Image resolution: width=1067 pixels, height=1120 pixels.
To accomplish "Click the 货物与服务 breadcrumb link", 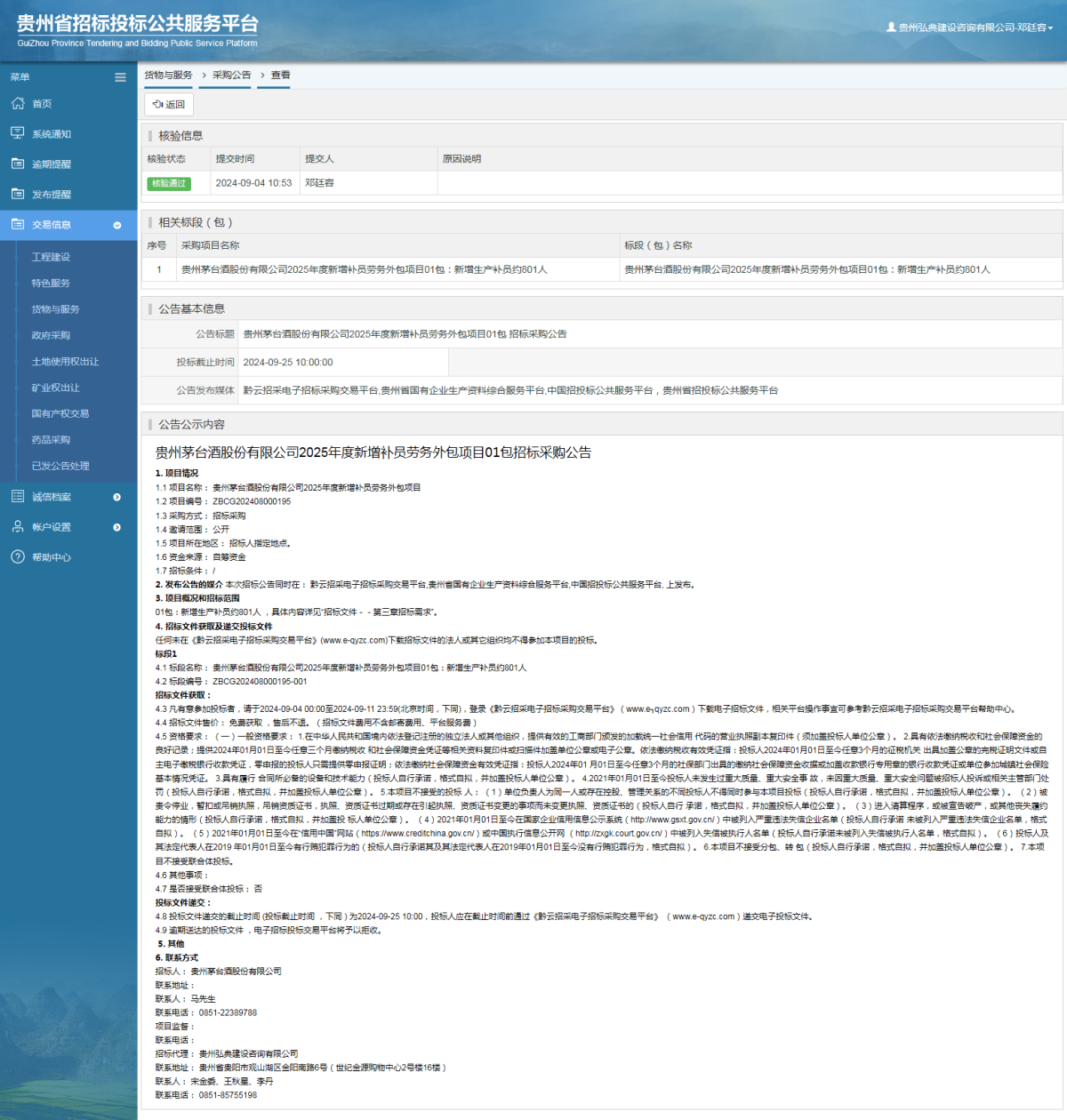I will 168,76.
